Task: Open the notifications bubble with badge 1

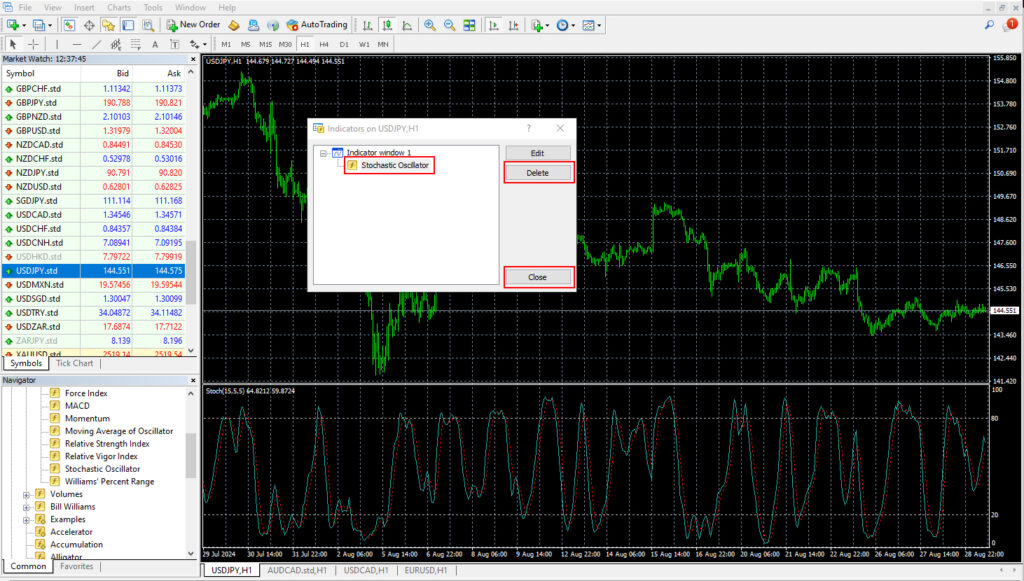Action: pos(1010,25)
